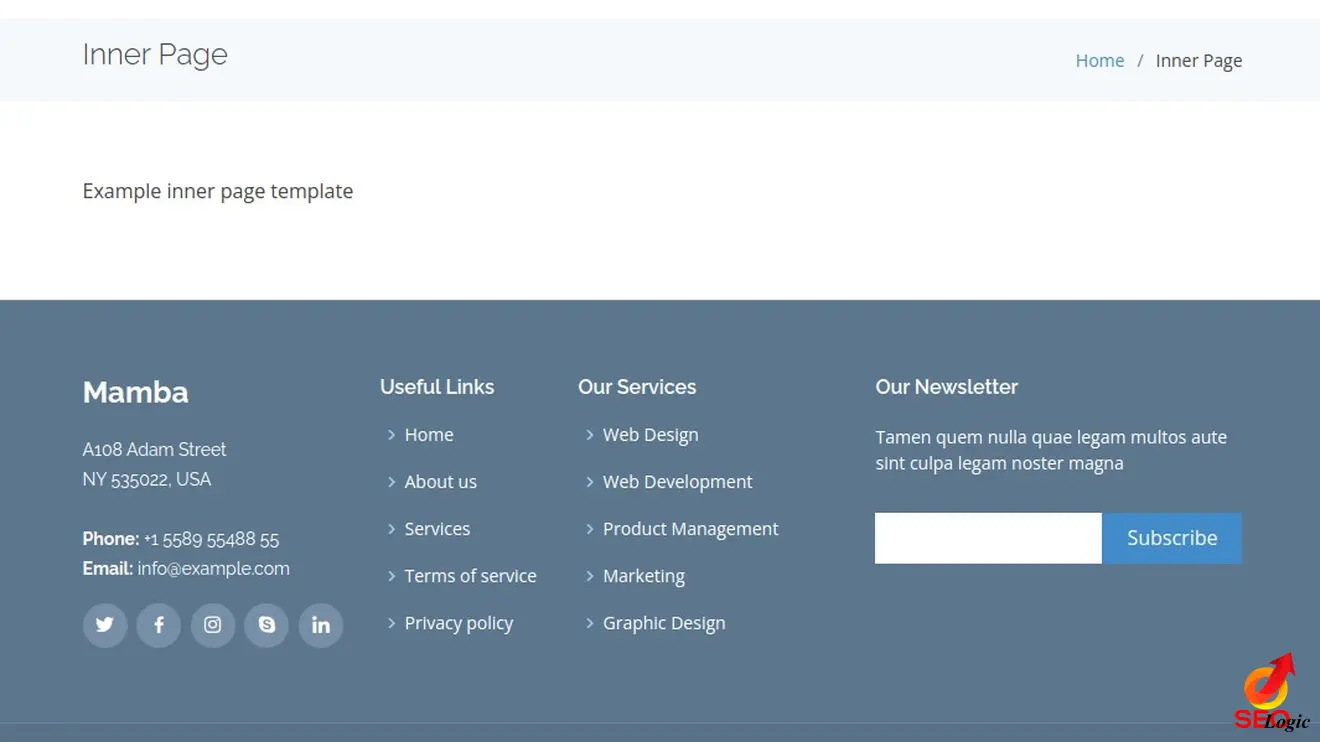Click the Home breadcrumb link
This screenshot has height=742, width=1320.
(x=1099, y=61)
